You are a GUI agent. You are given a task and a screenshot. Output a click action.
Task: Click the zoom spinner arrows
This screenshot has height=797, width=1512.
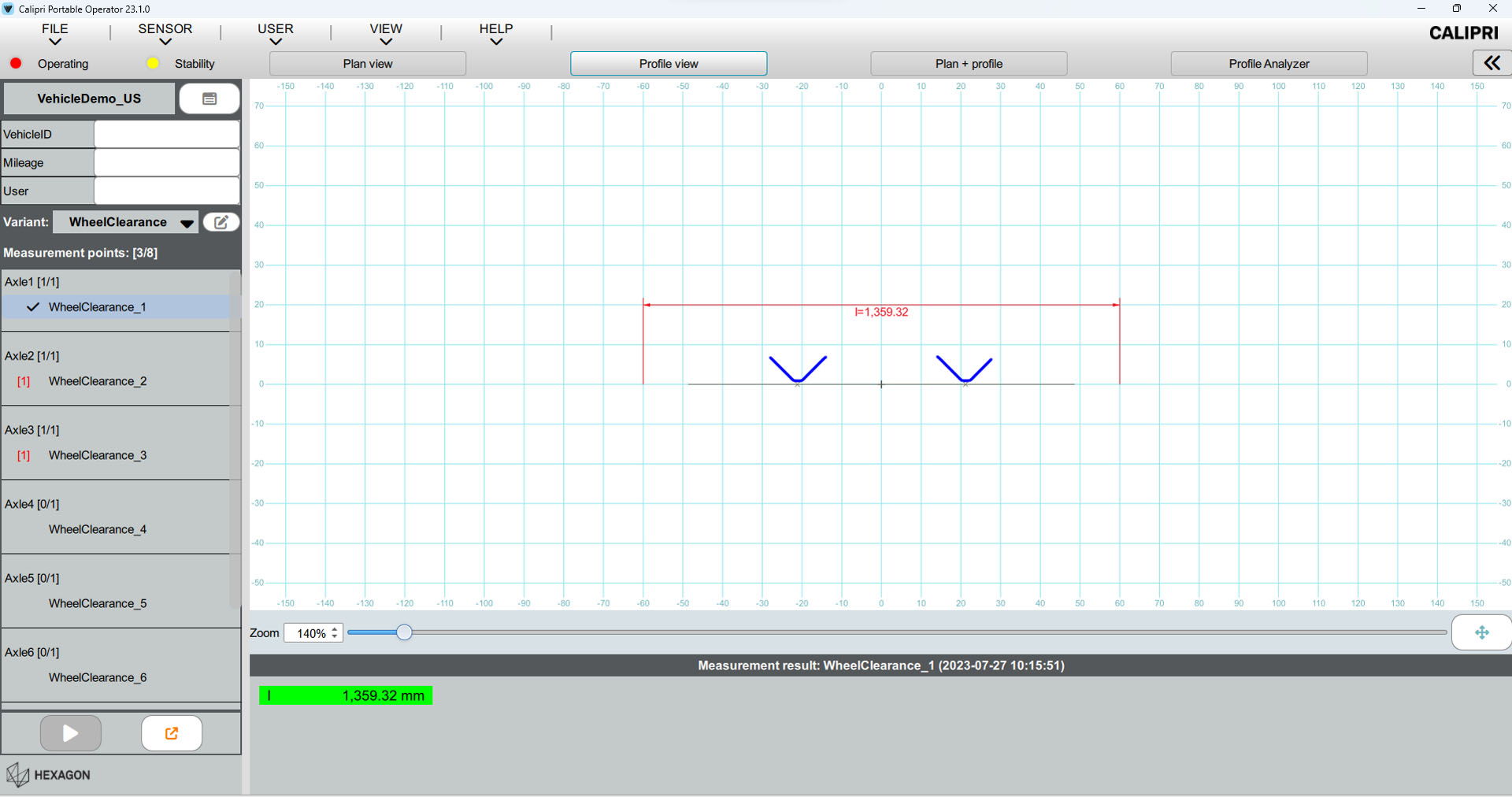pyautogui.click(x=335, y=633)
